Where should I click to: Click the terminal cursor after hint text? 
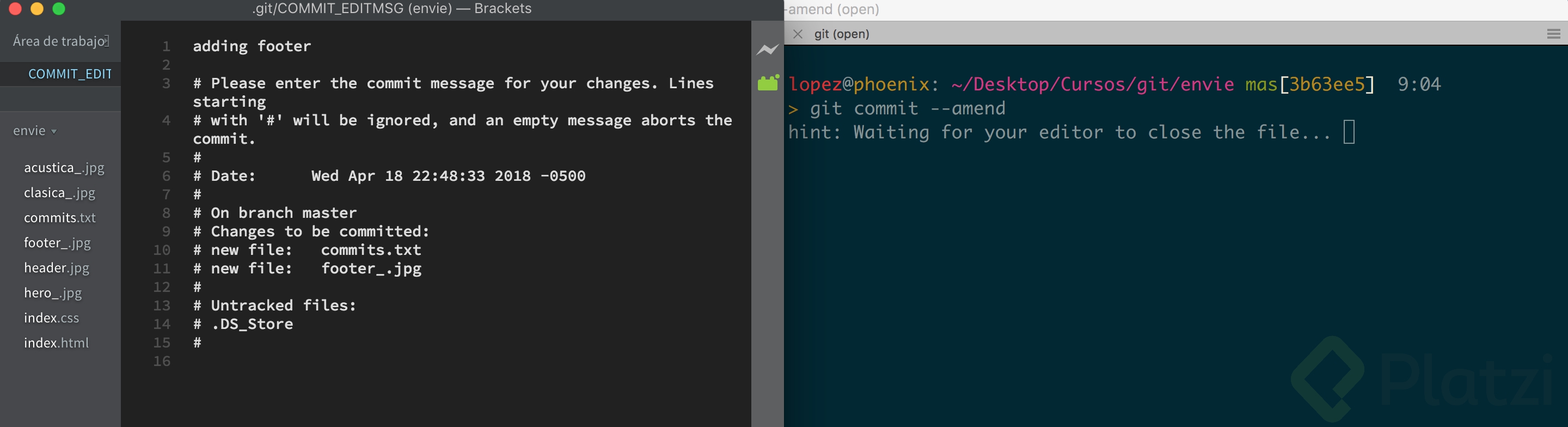[1349, 132]
